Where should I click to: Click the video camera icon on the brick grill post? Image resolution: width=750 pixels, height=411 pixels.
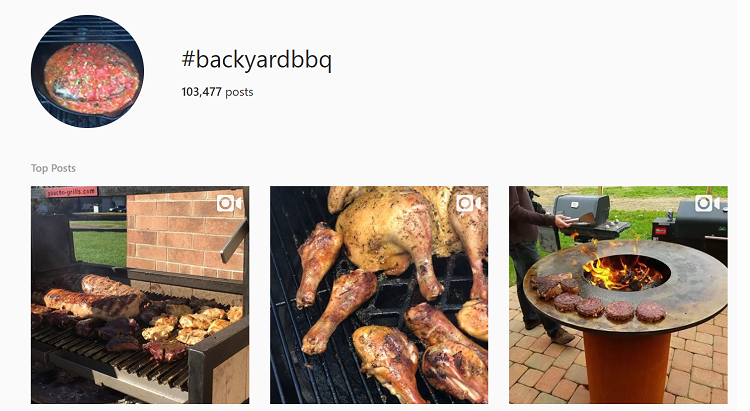(x=229, y=203)
